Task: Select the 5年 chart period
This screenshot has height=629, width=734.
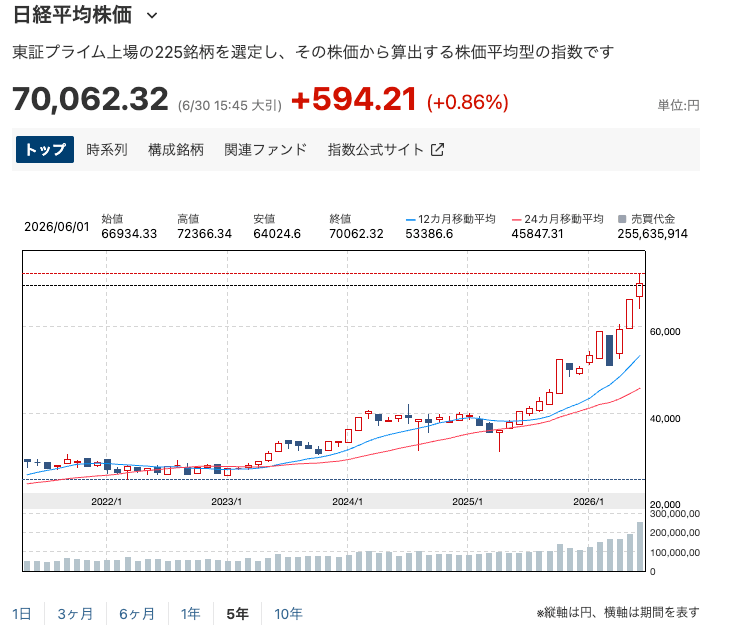Action: [x=238, y=614]
